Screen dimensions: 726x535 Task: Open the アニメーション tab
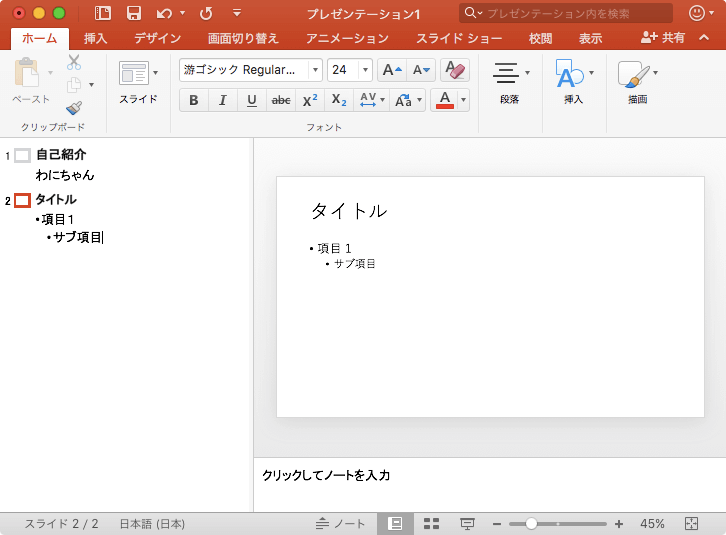pyautogui.click(x=347, y=38)
